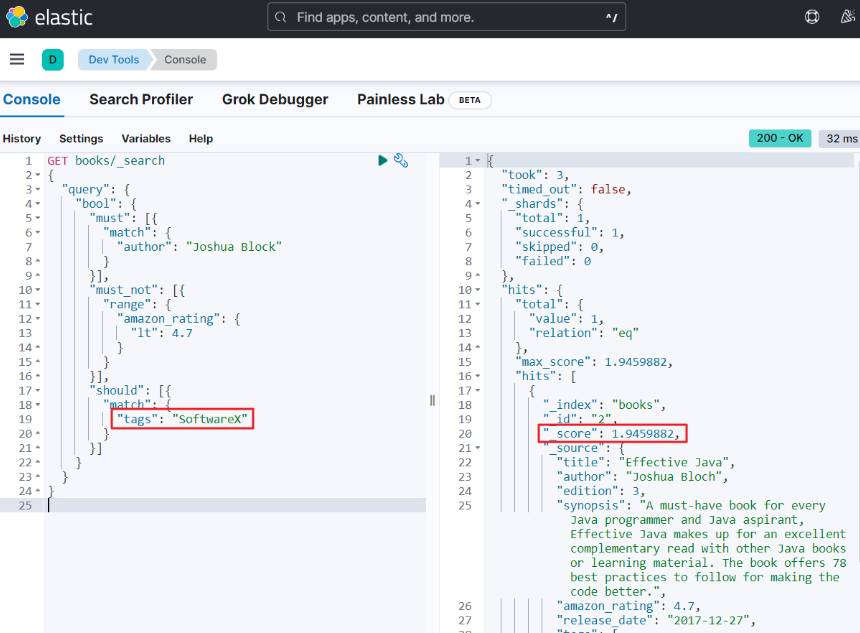This screenshot has width=860, height=633.
Task: Open console Help
Action: pyautogui.click(x=201, y=139)
